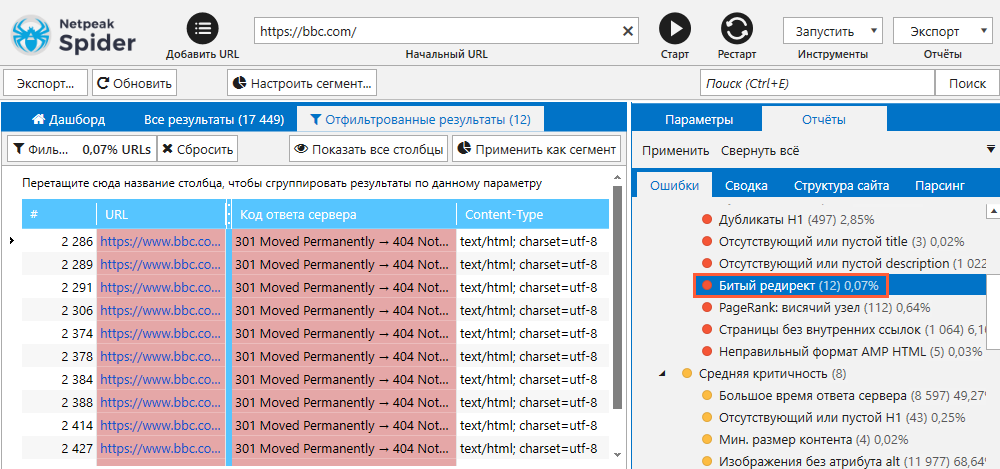Click the Рестарт refresh icon
The image size is (1000, 469).
pyautogui.click(x=737, y=29)
